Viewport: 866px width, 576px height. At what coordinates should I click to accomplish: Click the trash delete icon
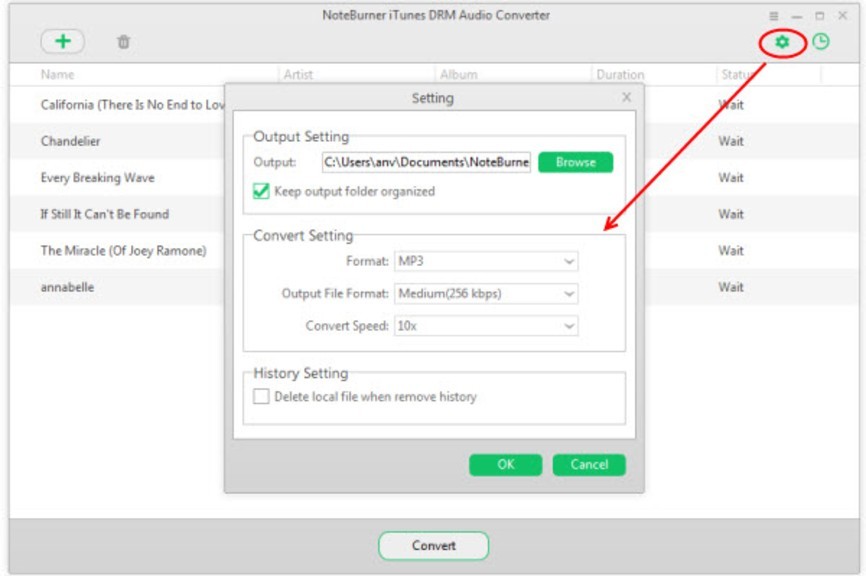[124, 42]
